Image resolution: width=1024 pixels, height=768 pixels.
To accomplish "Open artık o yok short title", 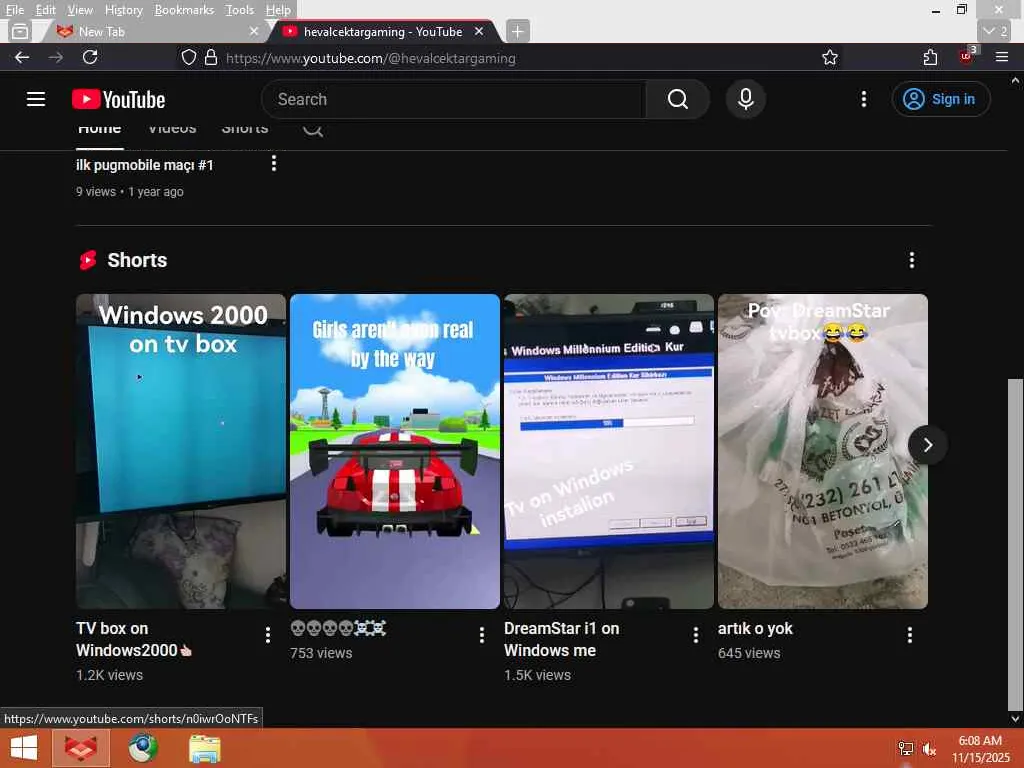I will (755, 628).
